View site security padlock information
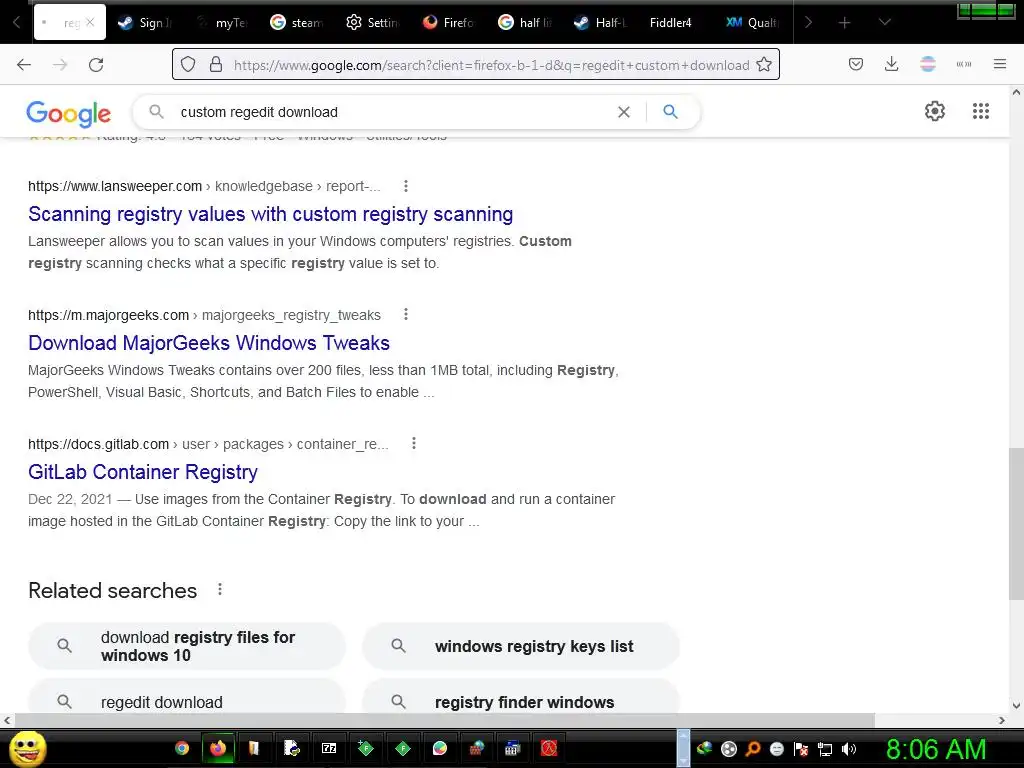The width and height of the screenshot is (1024, 768). point(216,65)
